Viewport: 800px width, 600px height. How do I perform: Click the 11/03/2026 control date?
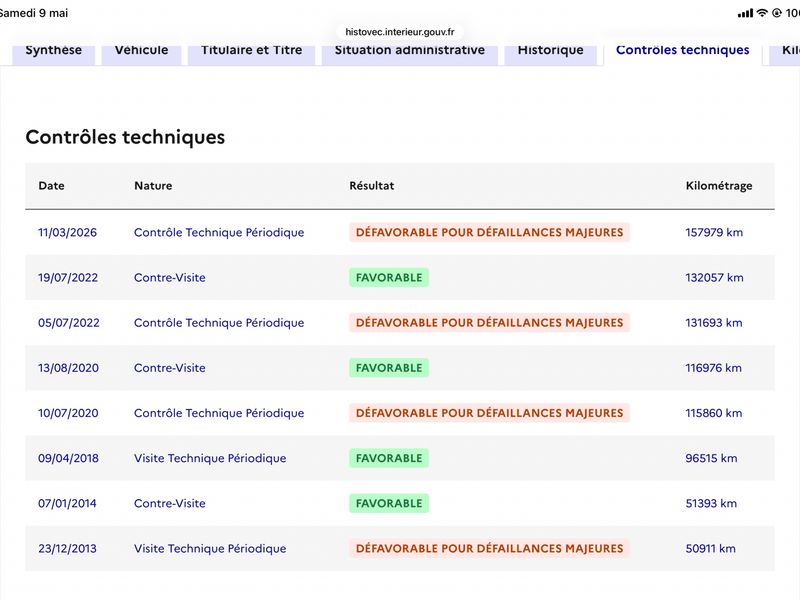67,232
